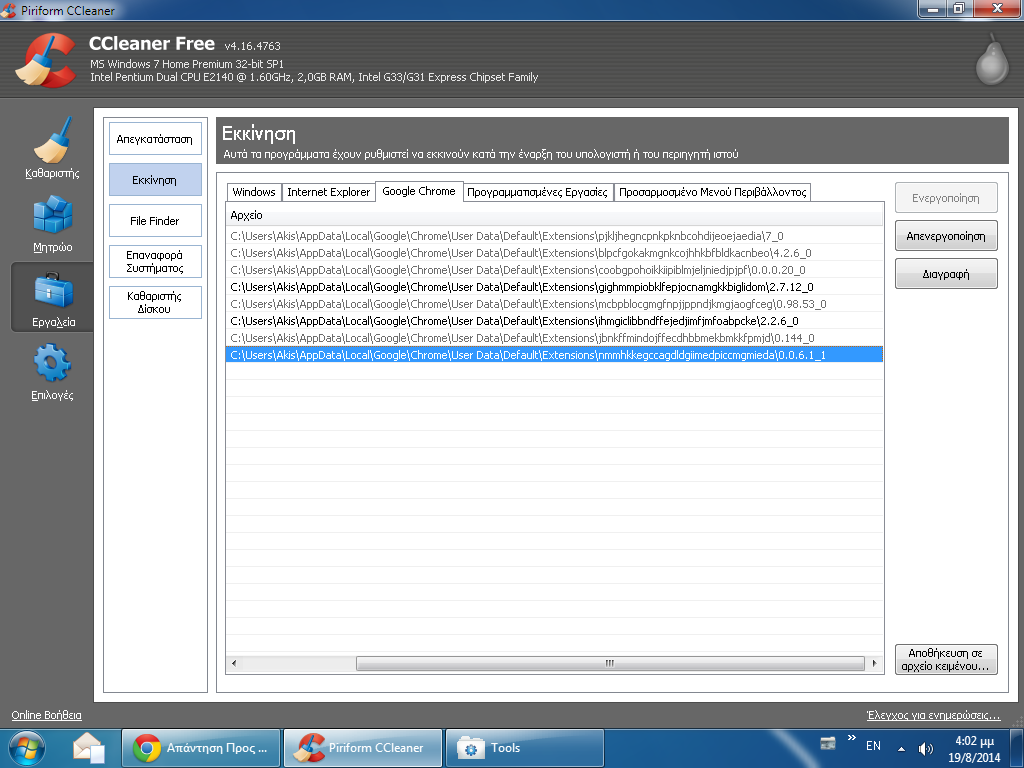The height and width of the screenshot is (768, 1024).
Task: Open the Tools taskbar window
Action: pos(524,748)
